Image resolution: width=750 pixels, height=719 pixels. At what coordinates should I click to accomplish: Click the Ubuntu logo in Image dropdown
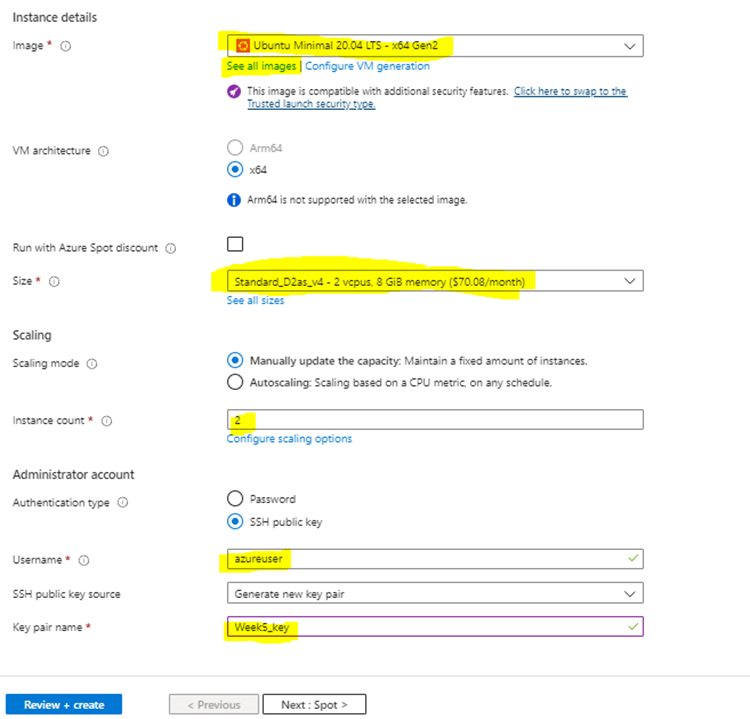[243, 45]
